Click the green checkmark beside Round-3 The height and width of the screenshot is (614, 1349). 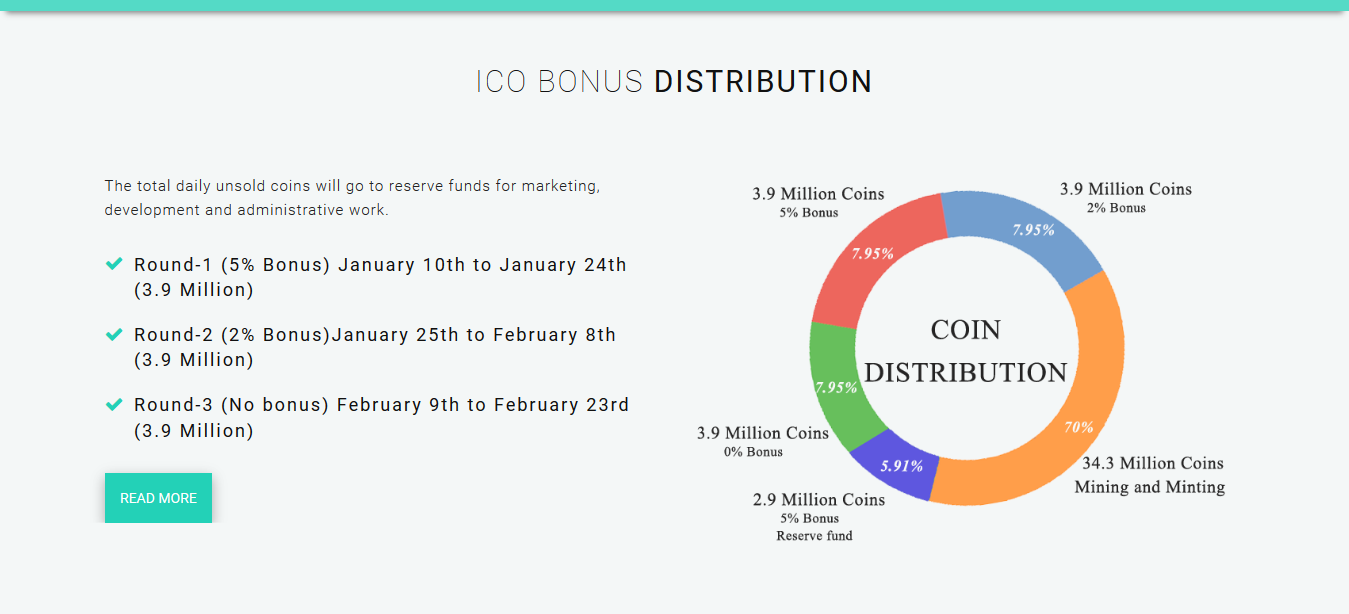coord(114,403)
